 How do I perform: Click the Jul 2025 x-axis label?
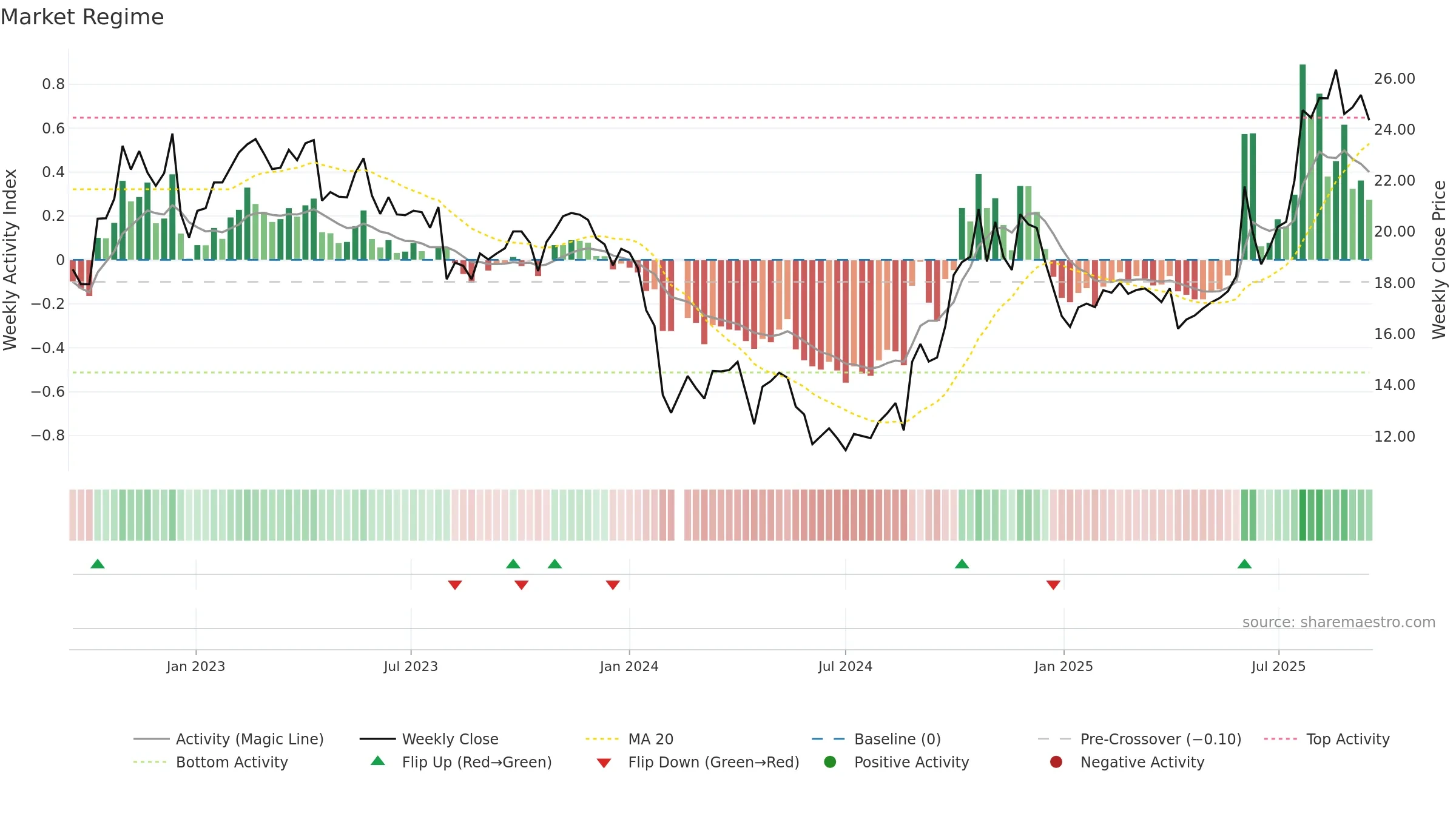(x=1278, y=666)
